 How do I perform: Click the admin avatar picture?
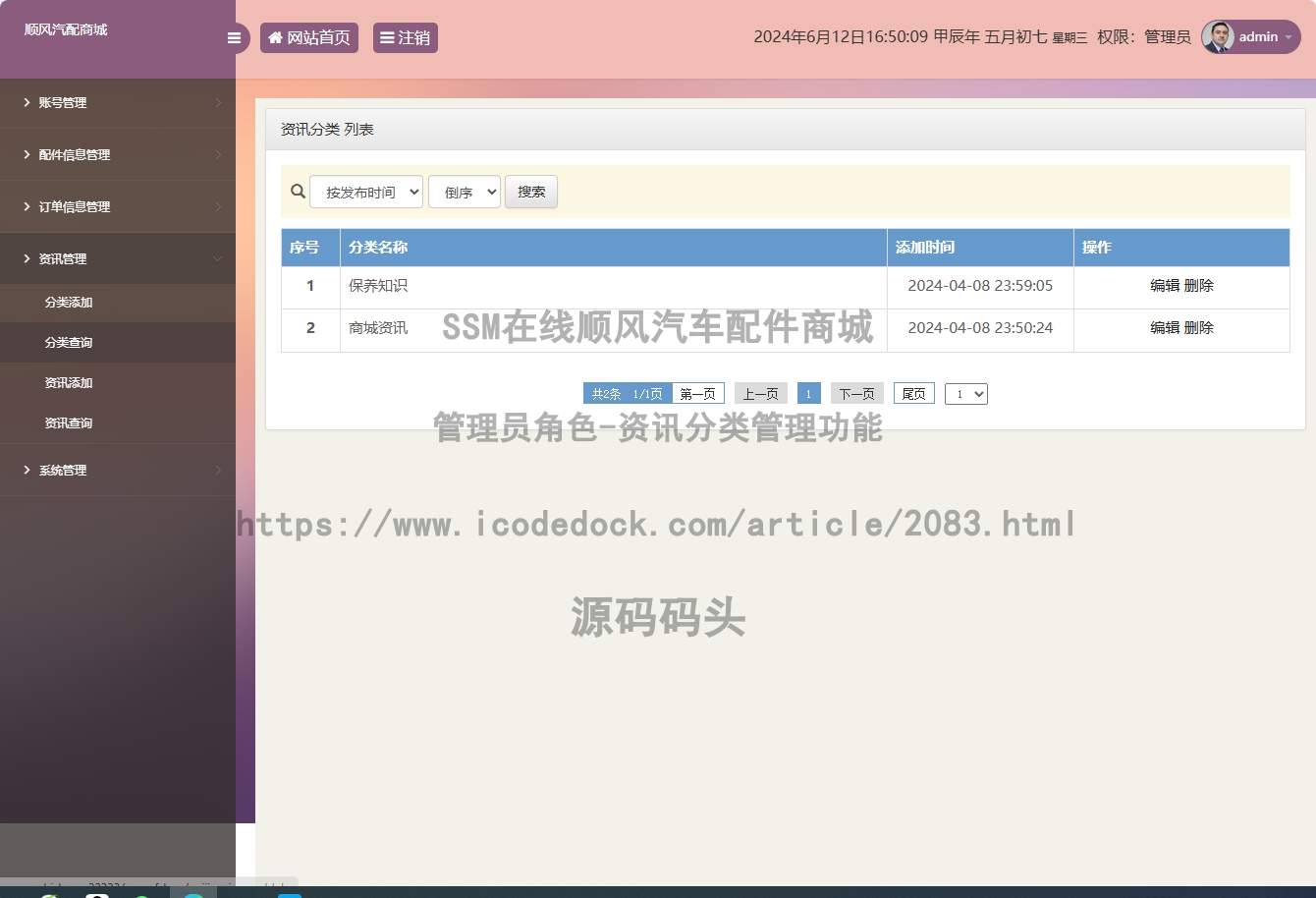tap(1218, 37)
